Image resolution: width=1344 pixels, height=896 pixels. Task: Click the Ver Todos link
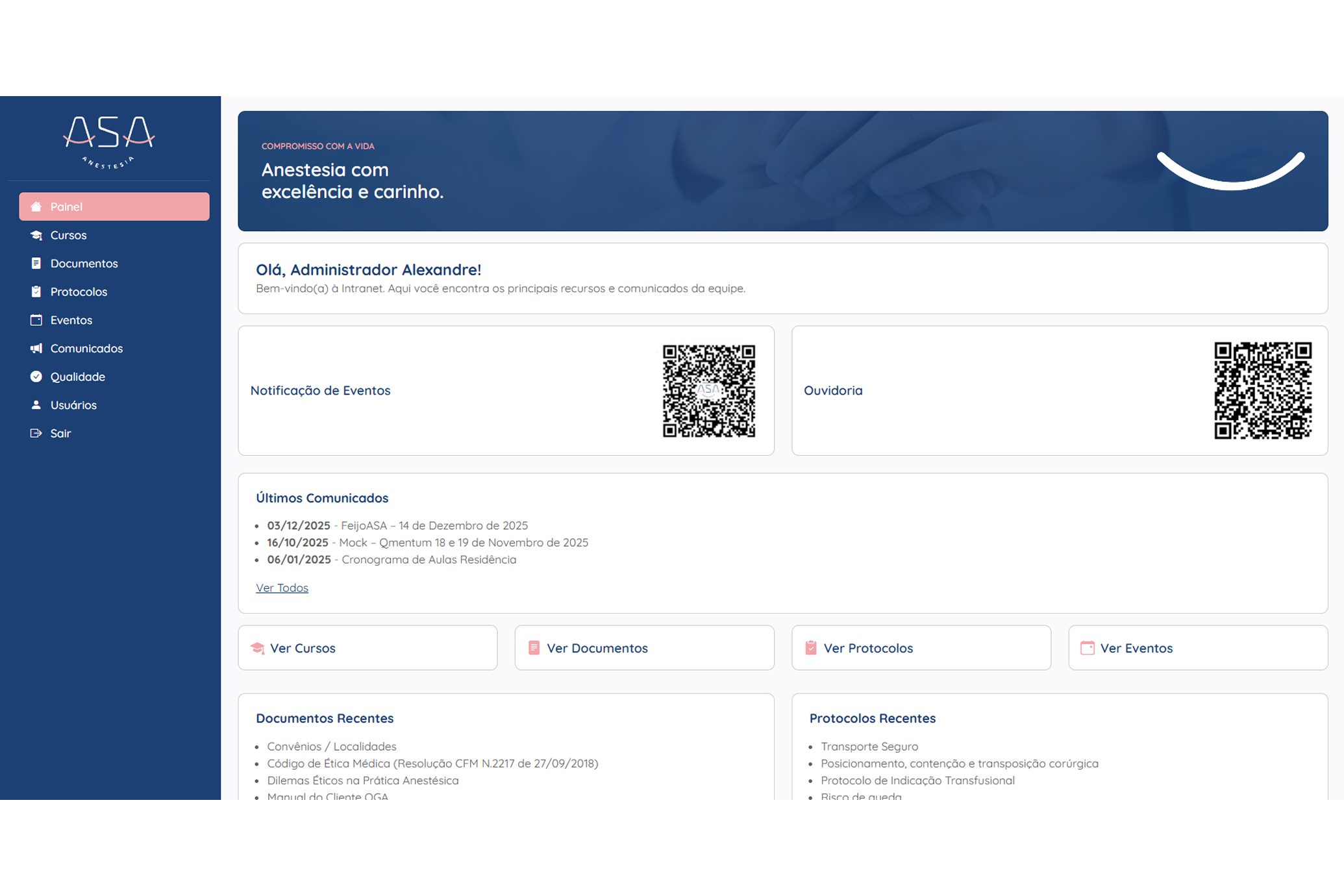click(282, 588)
